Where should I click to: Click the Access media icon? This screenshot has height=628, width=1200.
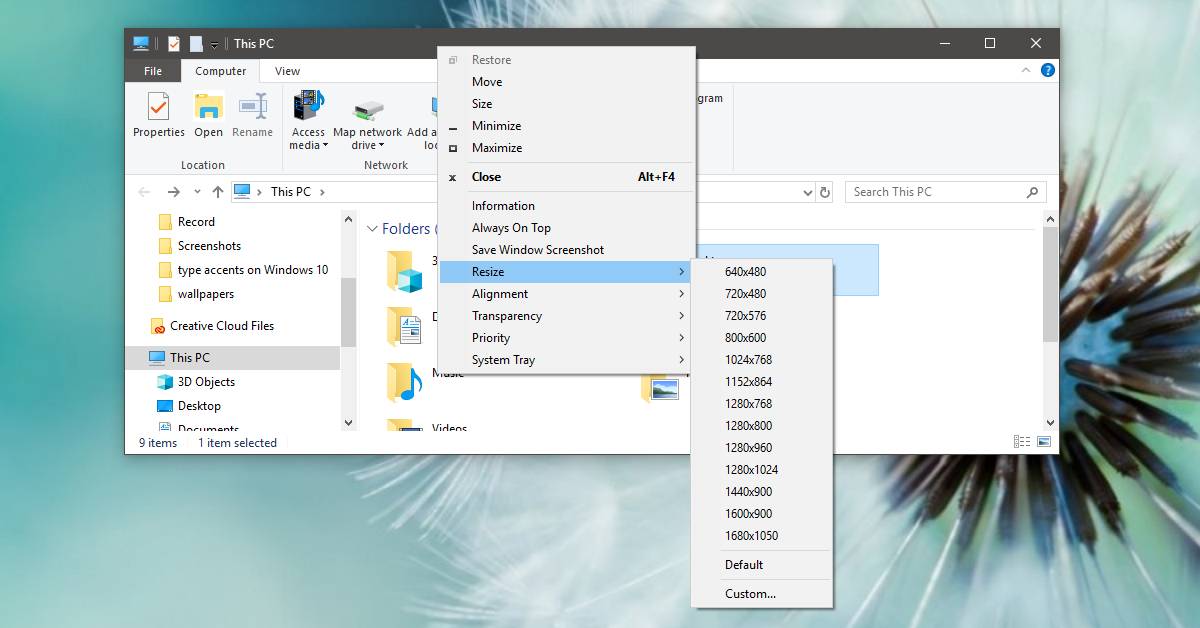[307, 113]
